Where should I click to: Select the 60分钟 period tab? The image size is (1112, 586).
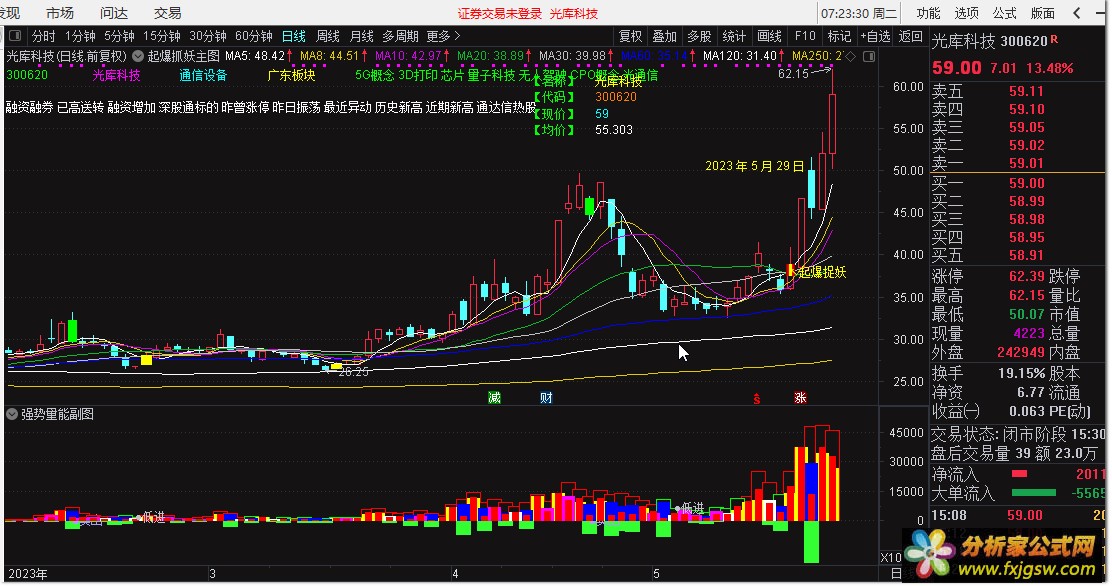254,35
